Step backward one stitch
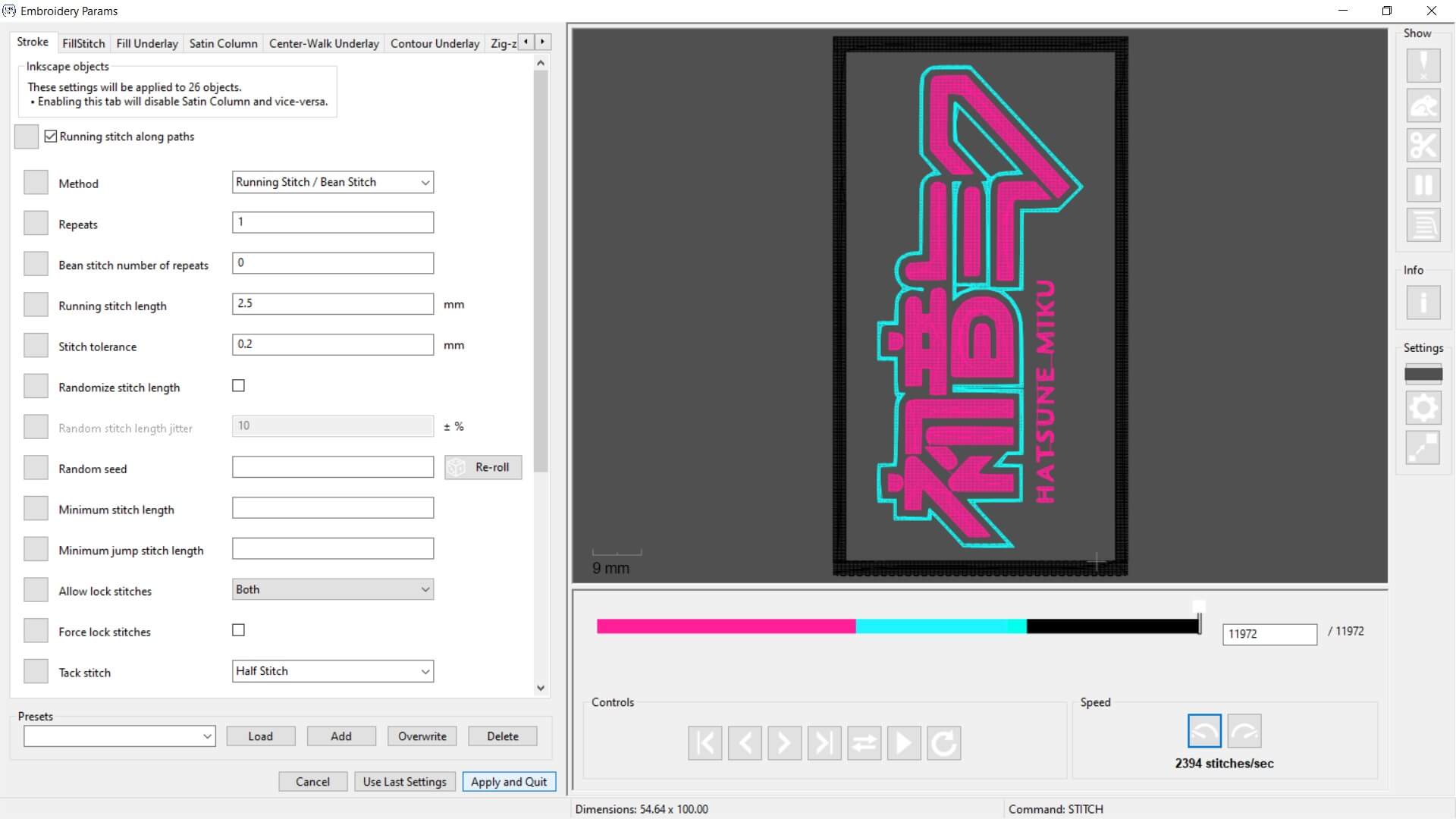Viewport: 1456px width, 819px height. pos(745,743)
